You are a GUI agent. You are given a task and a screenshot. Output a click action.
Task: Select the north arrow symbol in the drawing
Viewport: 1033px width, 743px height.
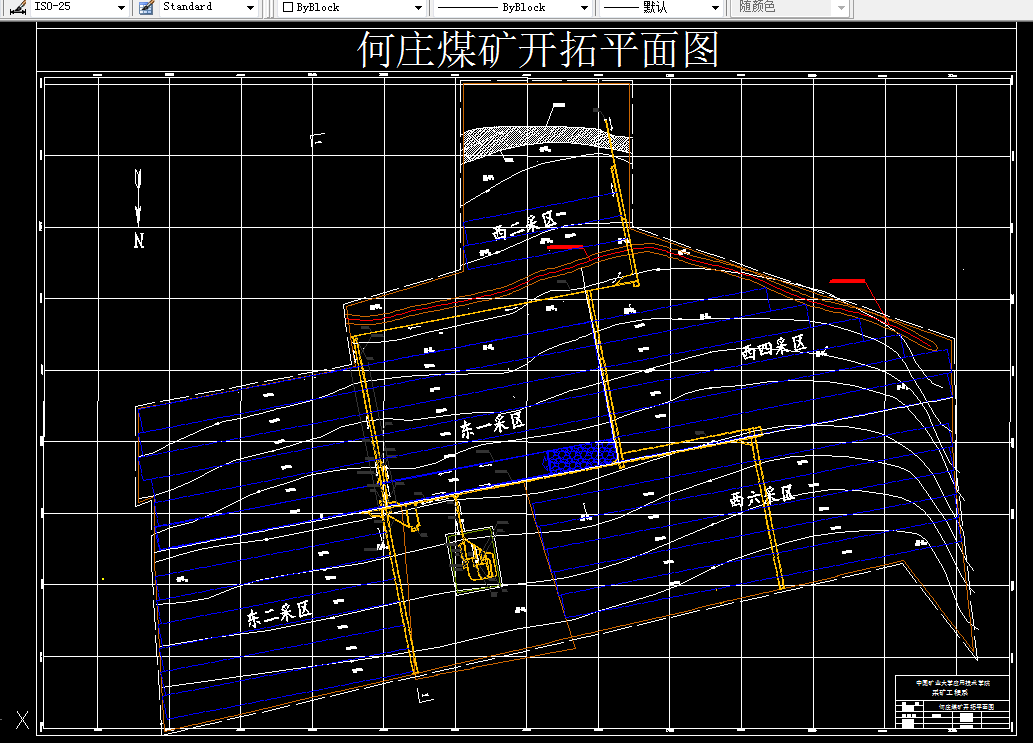tap(136, 203)
